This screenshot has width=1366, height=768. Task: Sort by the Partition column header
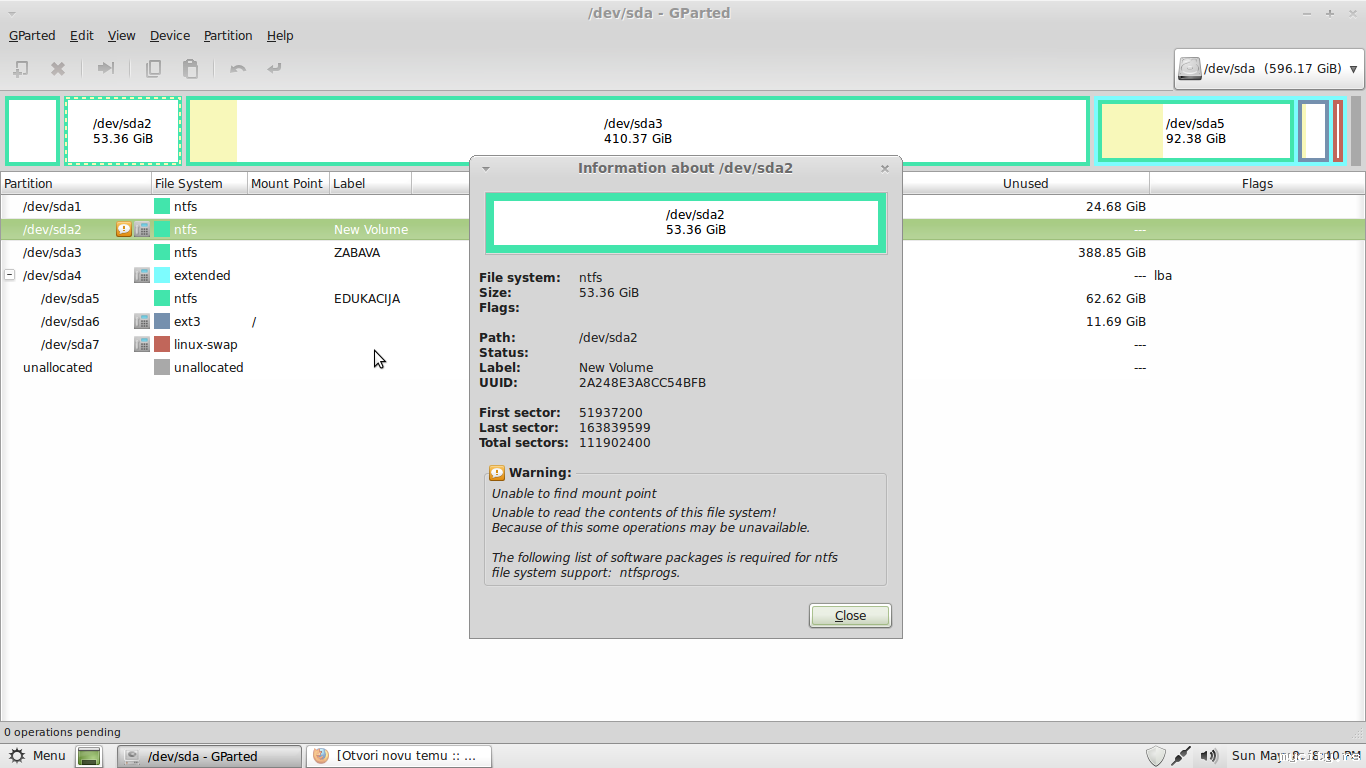[76, 183]
